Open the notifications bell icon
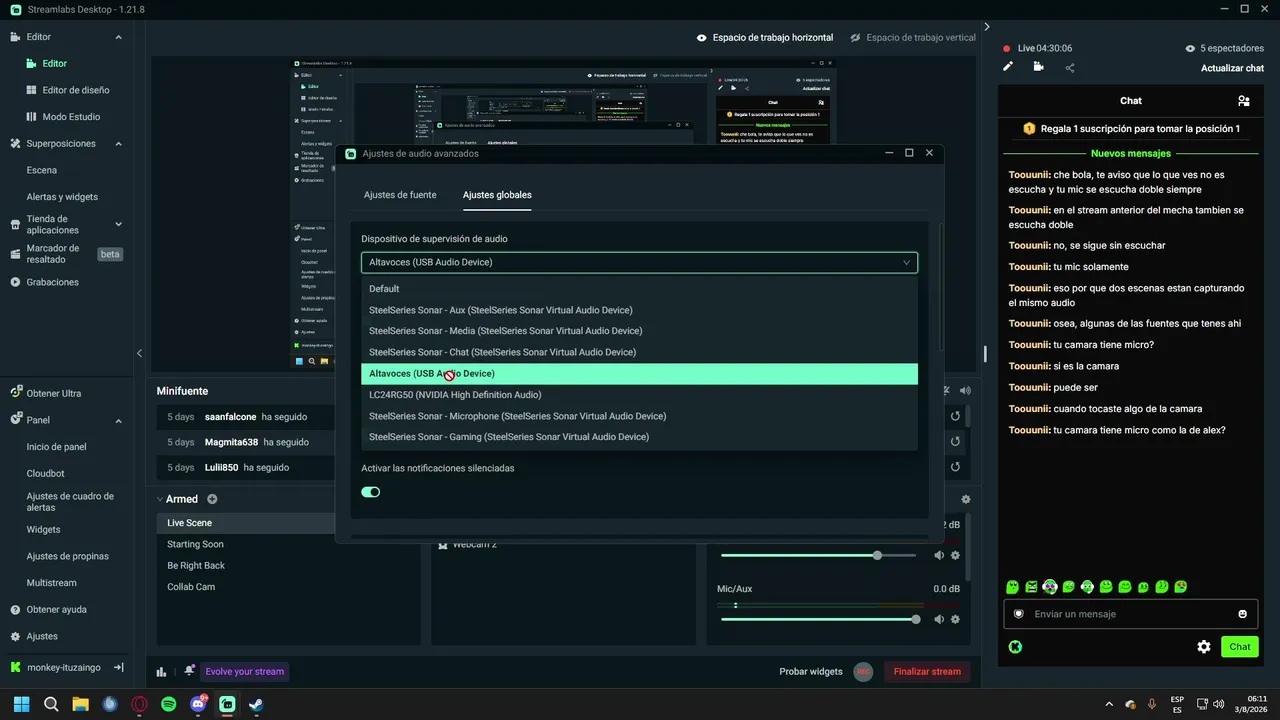1280x720 pixels. pos(189,671)
